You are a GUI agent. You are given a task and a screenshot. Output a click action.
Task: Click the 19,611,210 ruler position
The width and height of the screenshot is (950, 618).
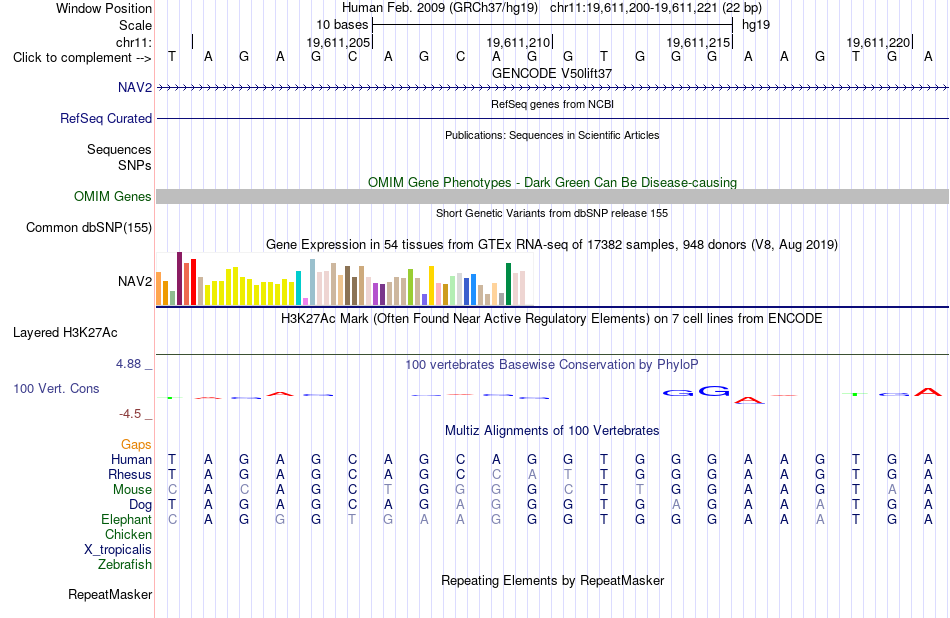[518, 42]
